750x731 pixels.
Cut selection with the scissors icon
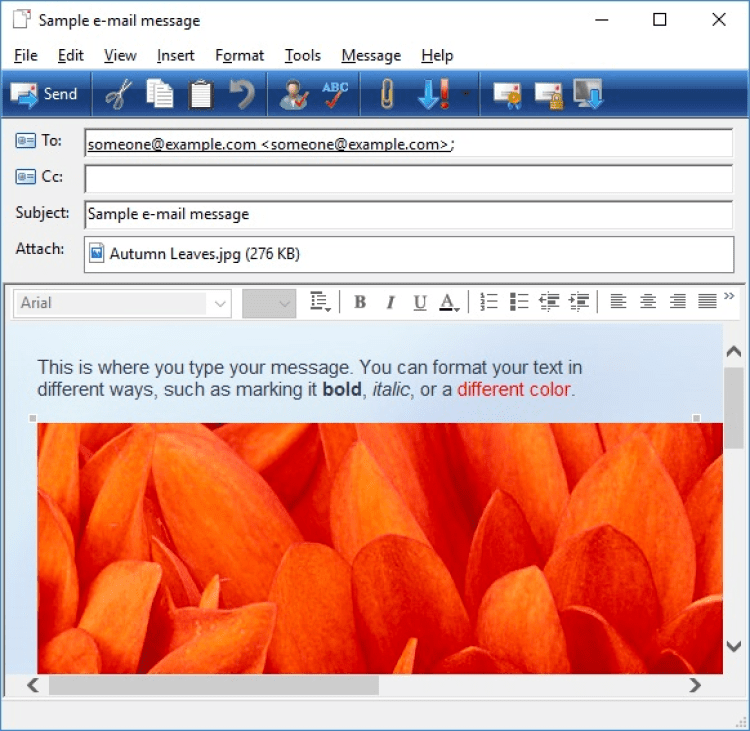[119, 94]
